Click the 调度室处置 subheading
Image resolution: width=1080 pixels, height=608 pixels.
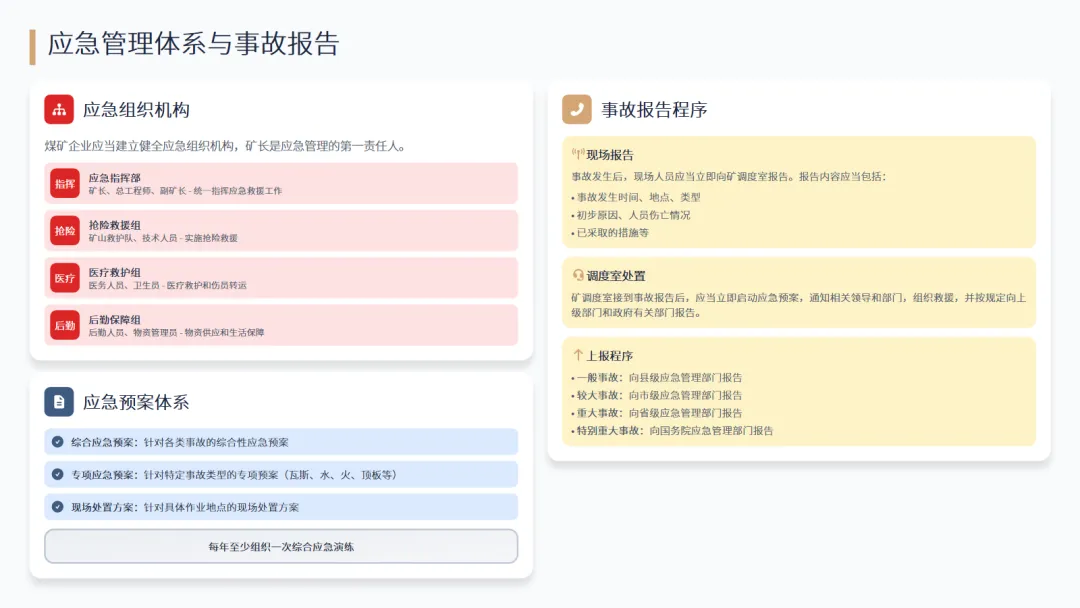(x=616, y=276)
